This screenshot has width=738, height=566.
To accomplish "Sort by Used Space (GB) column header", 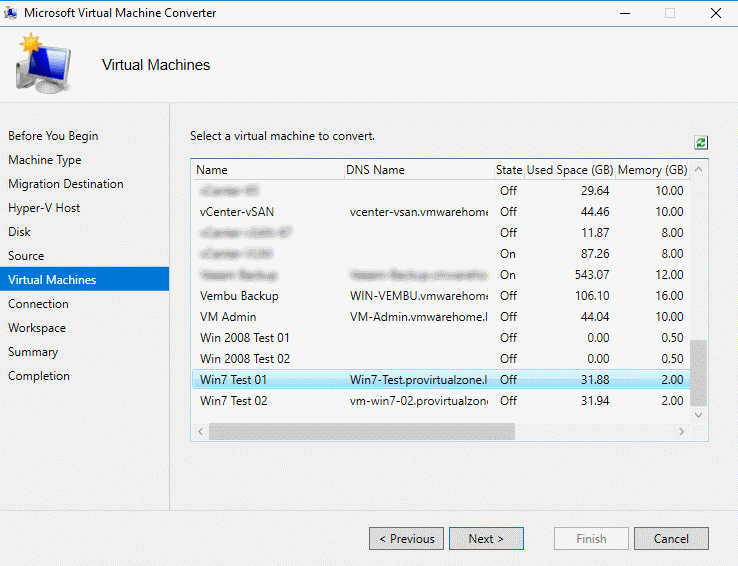I will [x=570, y=170].
